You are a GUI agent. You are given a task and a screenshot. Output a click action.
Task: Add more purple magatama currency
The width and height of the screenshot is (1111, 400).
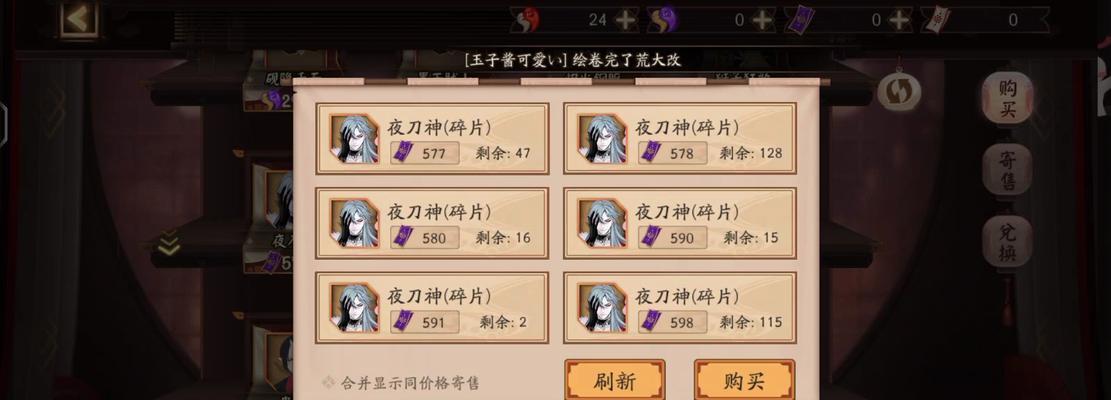tap(762, 21)
